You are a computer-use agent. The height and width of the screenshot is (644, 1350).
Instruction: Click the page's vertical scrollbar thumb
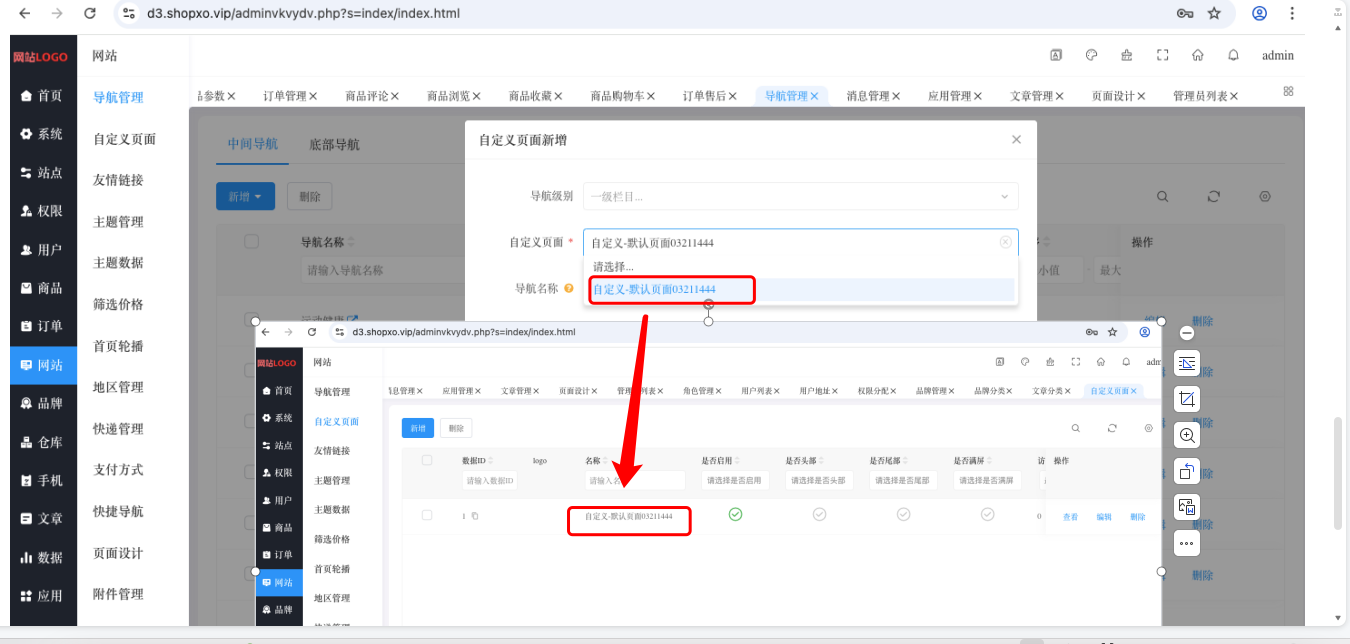click(x=1339, y=471)
